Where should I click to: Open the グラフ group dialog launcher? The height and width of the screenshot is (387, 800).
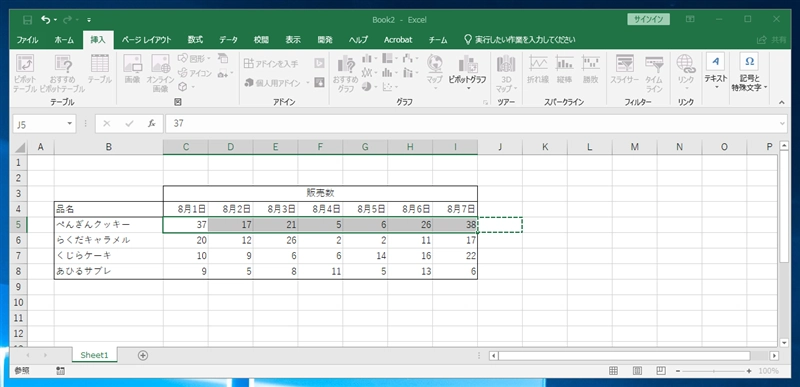point(485,102)
